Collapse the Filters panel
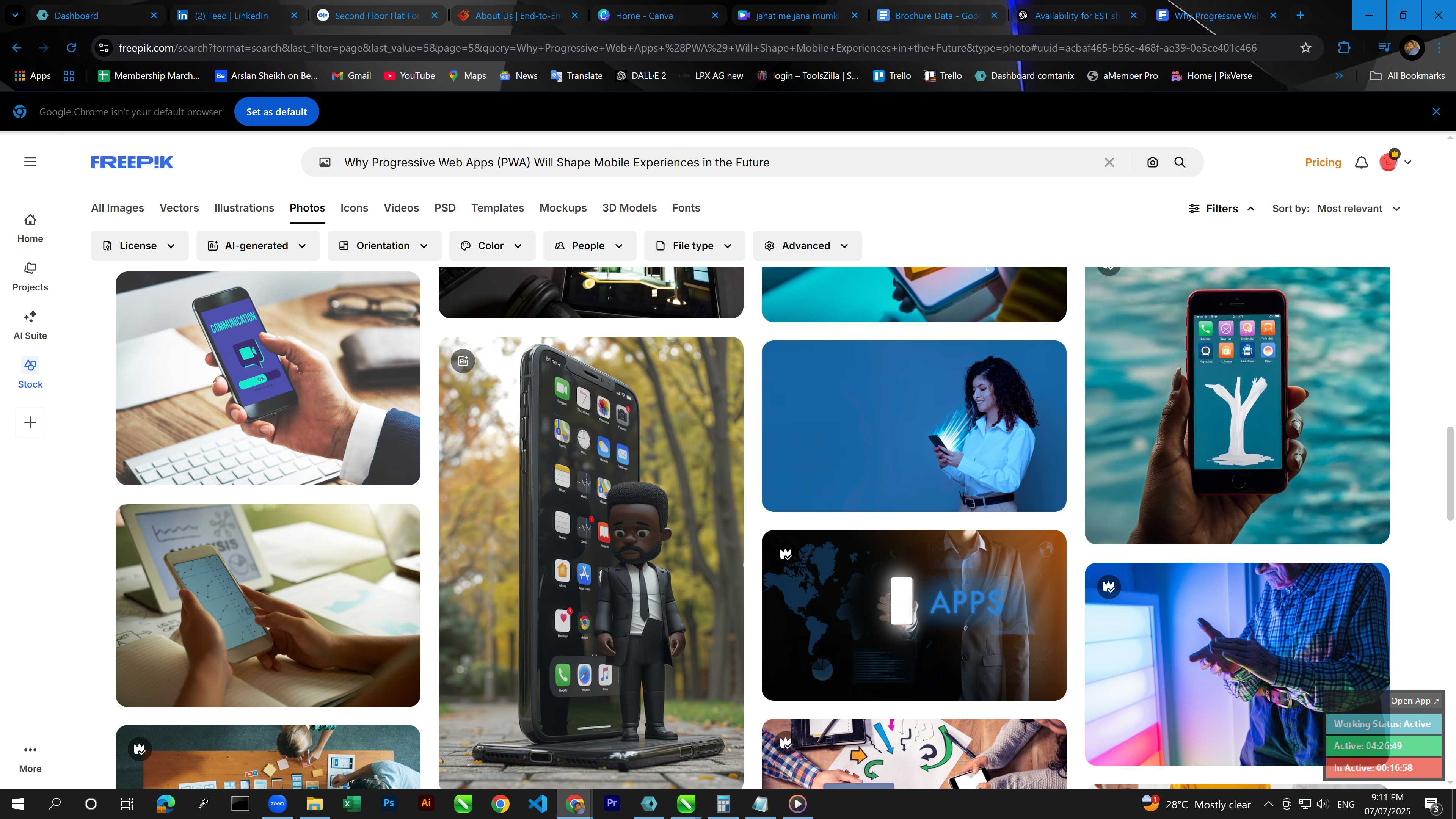This screenshot has height=819, width=1456. 1222,209
